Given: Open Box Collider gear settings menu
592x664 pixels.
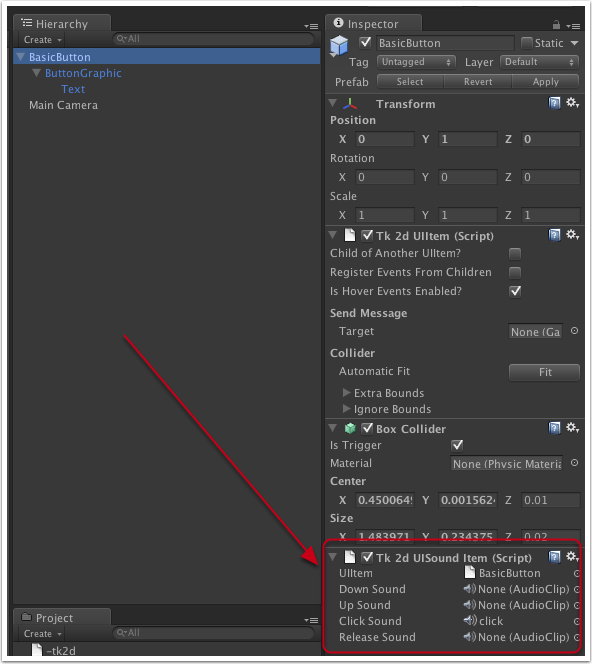Looking at the screenshot, I should (573, 428).
